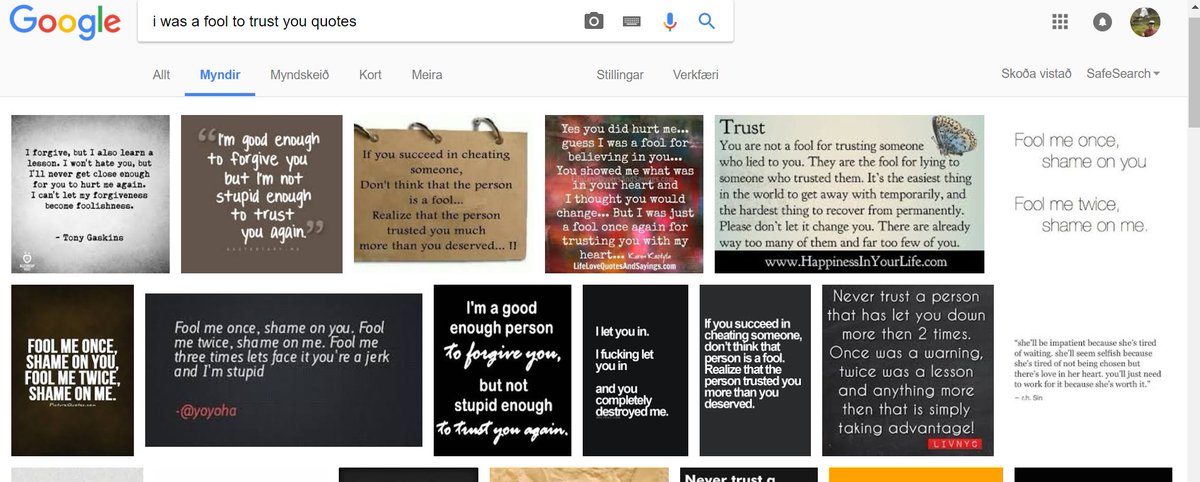Focus the search box text field
The height and width of the screenshot is (482, 1200).
[360, 21]
